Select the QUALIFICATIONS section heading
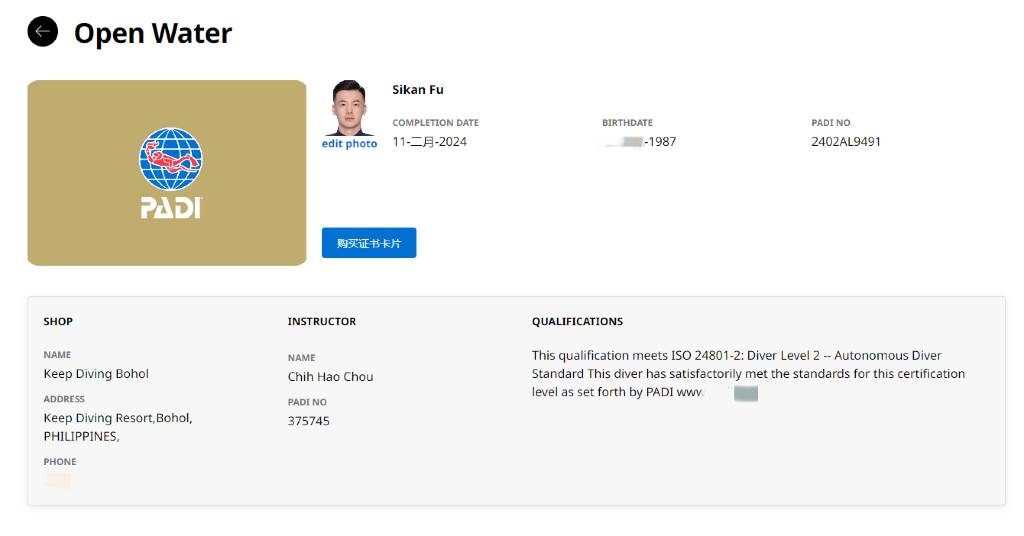The image size is (1024, 536). 577,321
